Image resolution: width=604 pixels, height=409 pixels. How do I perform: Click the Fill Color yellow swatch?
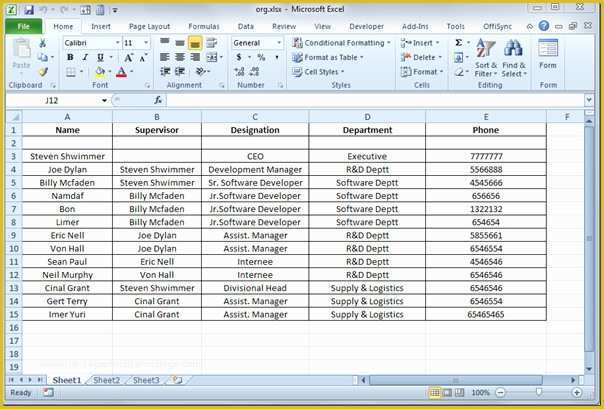(x=100, y=72)
